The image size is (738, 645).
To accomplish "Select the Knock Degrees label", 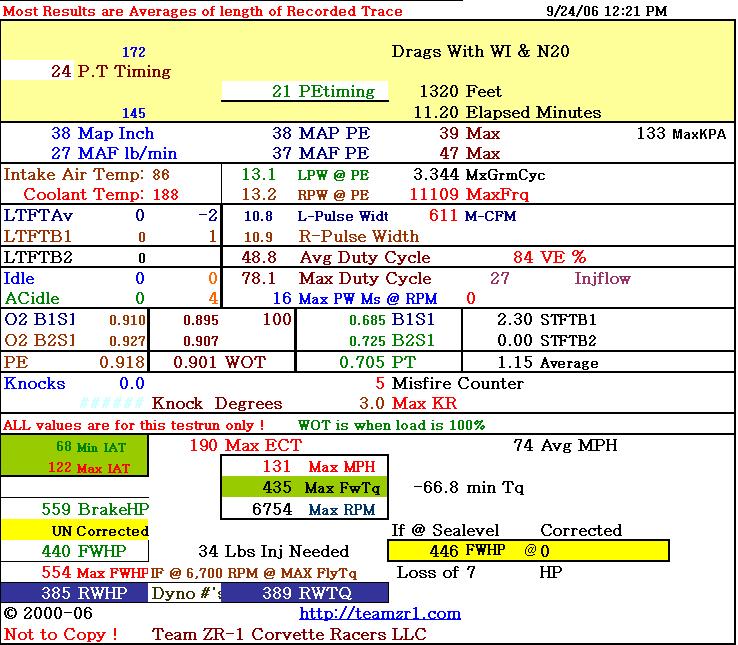I will 217,403.
